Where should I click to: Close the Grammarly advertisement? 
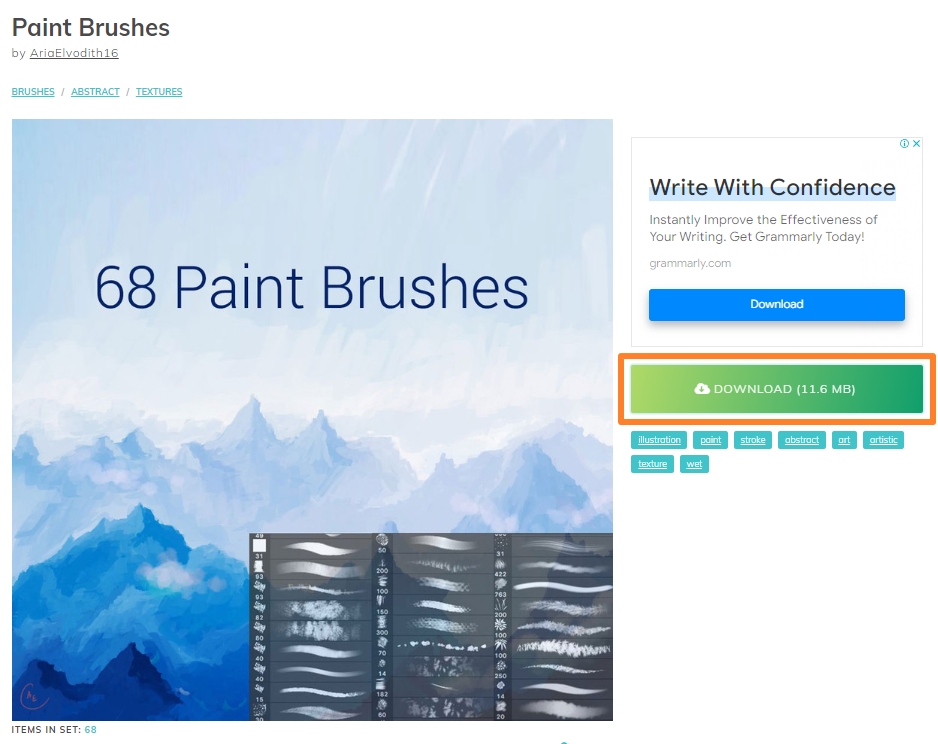tap(916, 144)
